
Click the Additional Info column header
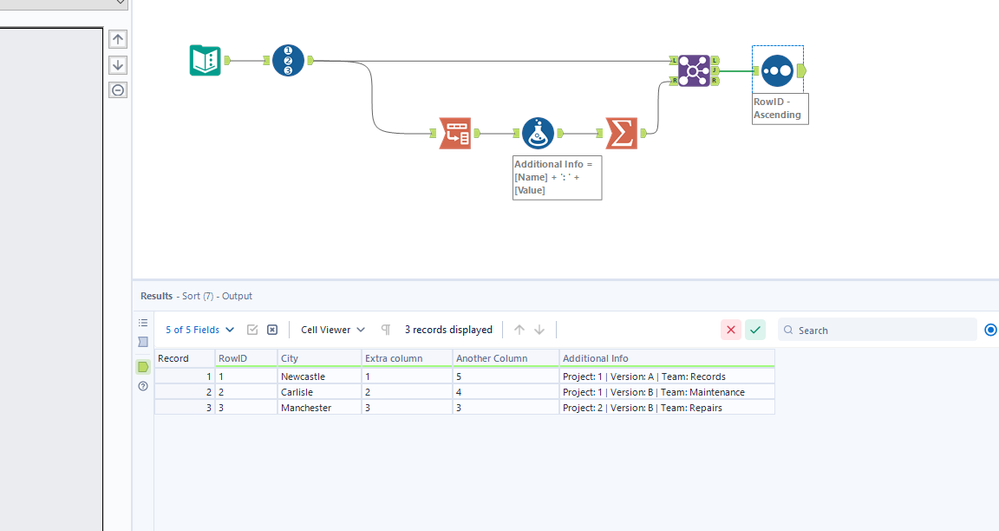click(666, 358)
